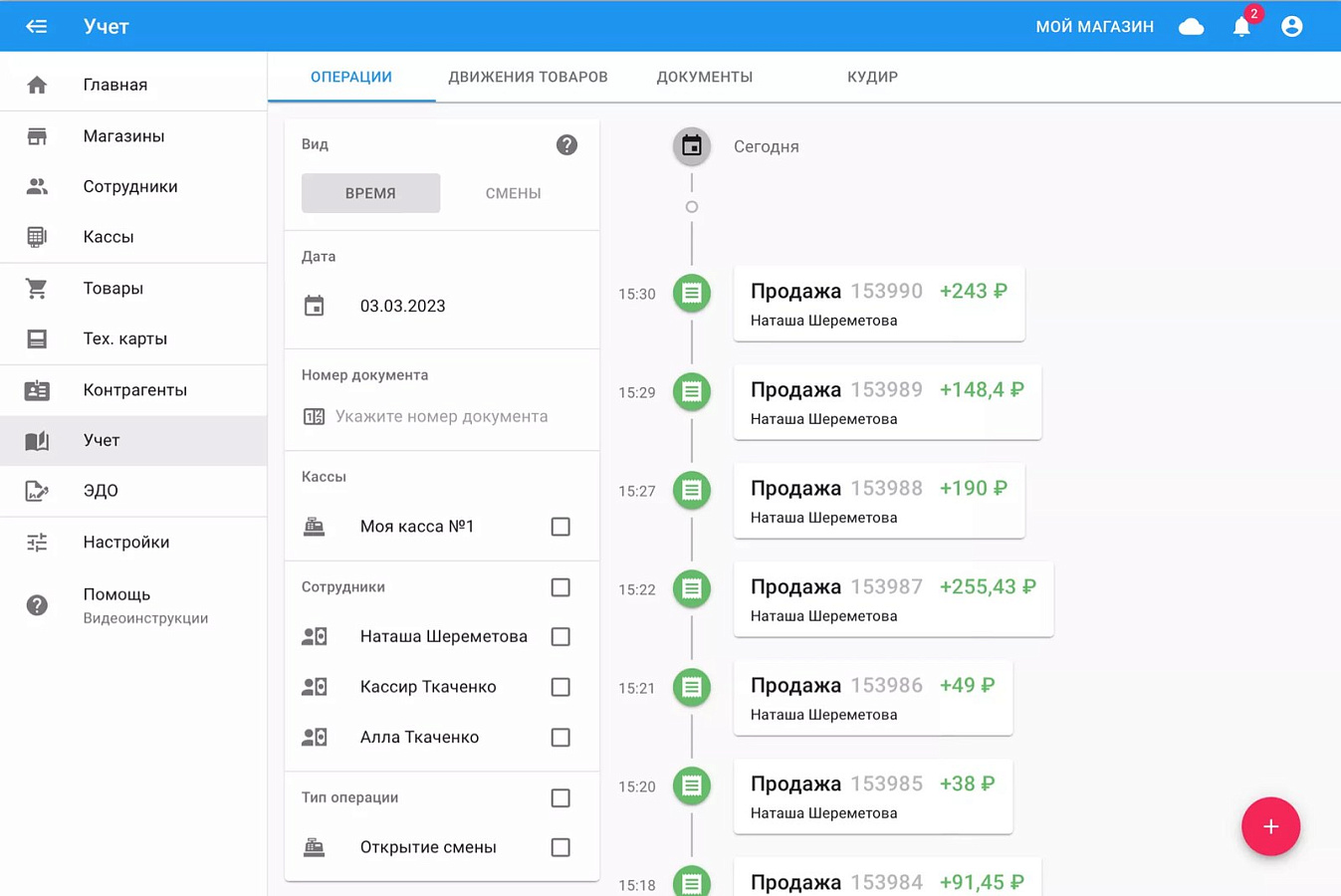The width and height of the screenshot is (1341, 896).
Task: Click the Номер документа input field
Action: (442, 417)
